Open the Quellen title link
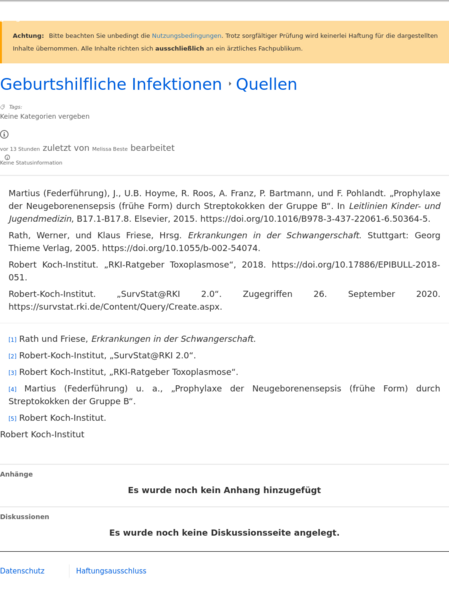 (266, 84)
